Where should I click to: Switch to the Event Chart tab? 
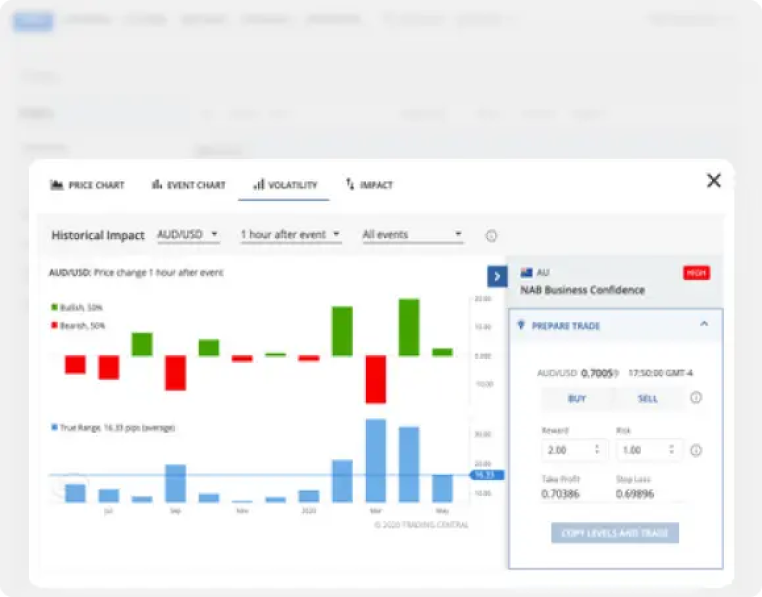click(188, 185)
